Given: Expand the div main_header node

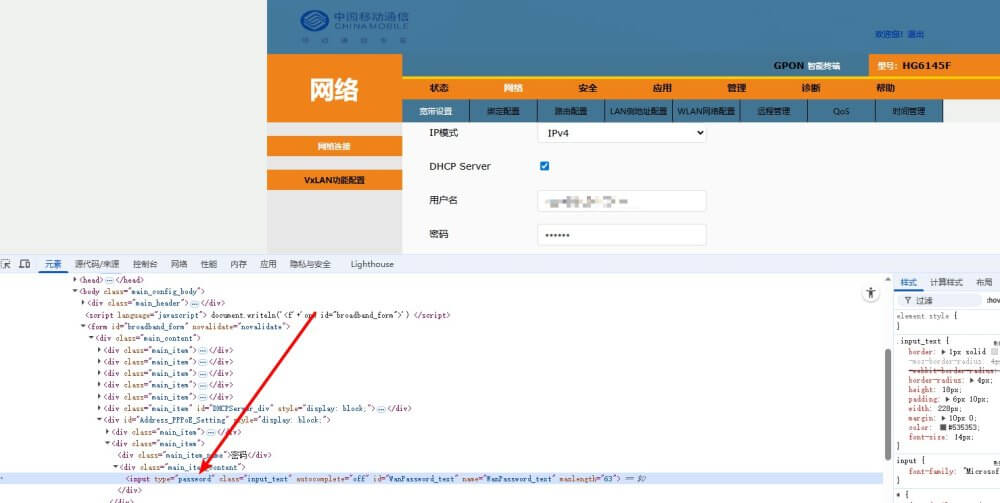Looking at the screenshot, I should [83, 303].
